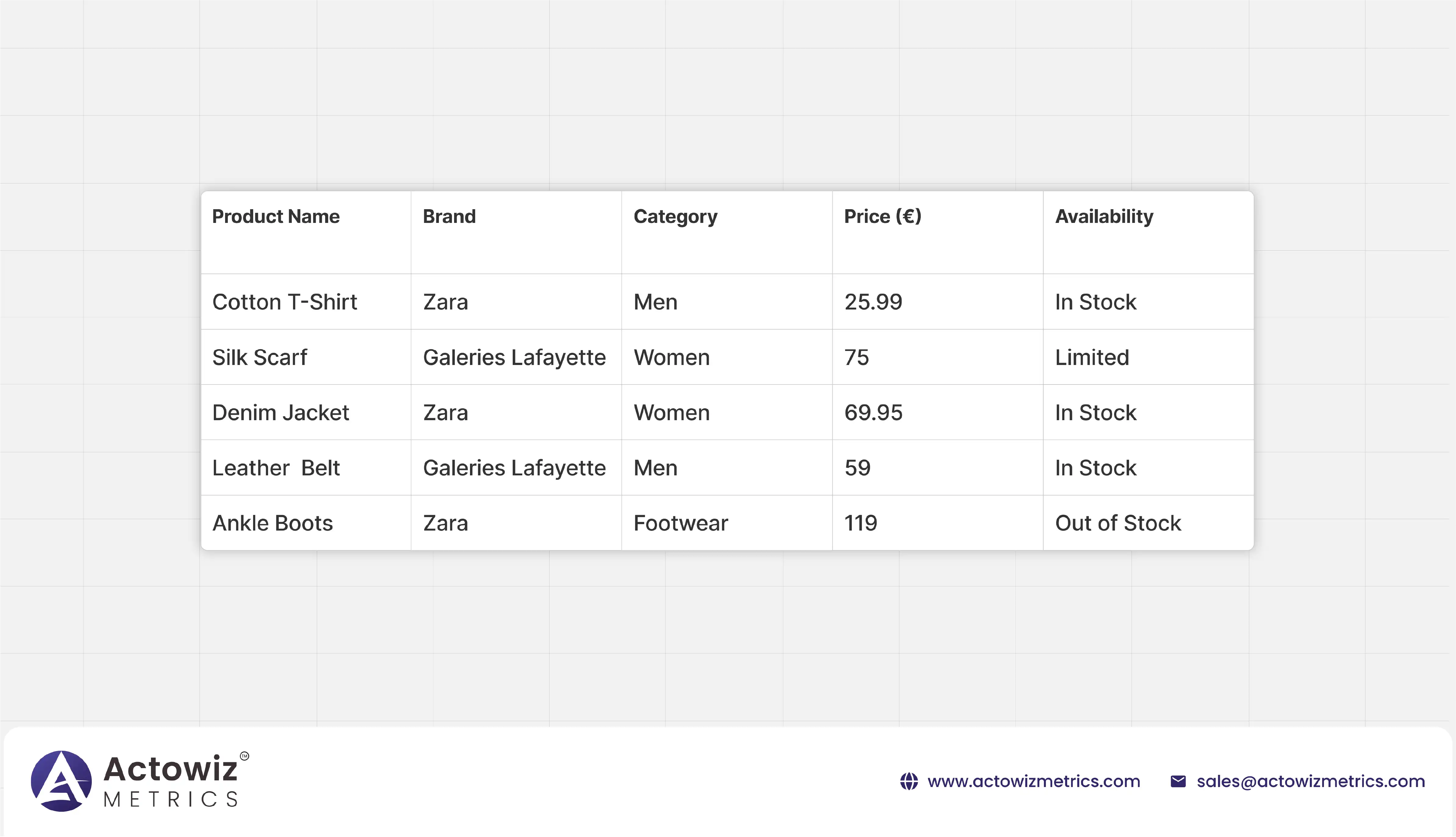The height and width of the screenshot is (837, 1456).
Task: Select the Limited availability cell
Action: (1092, 357)
